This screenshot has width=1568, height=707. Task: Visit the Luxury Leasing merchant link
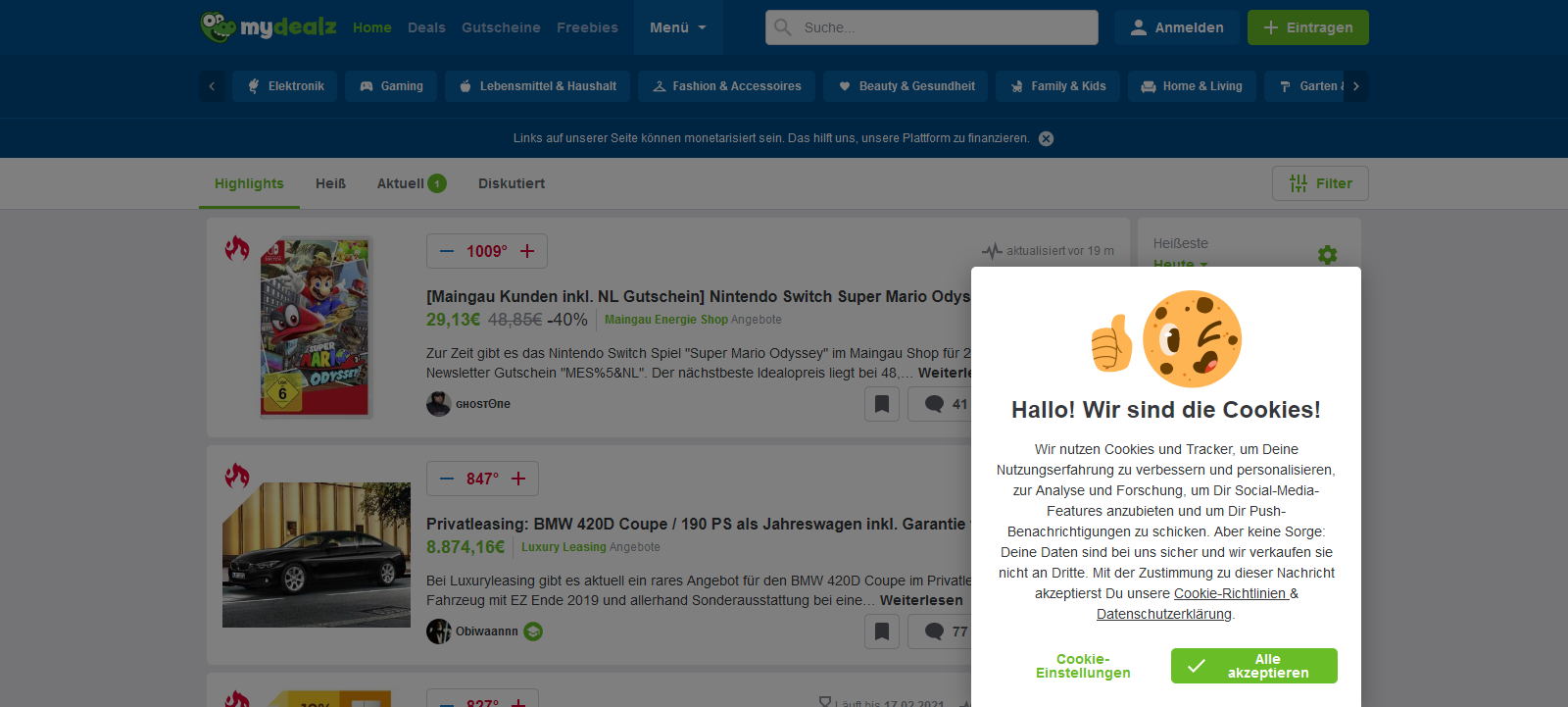tap(563, 547)
